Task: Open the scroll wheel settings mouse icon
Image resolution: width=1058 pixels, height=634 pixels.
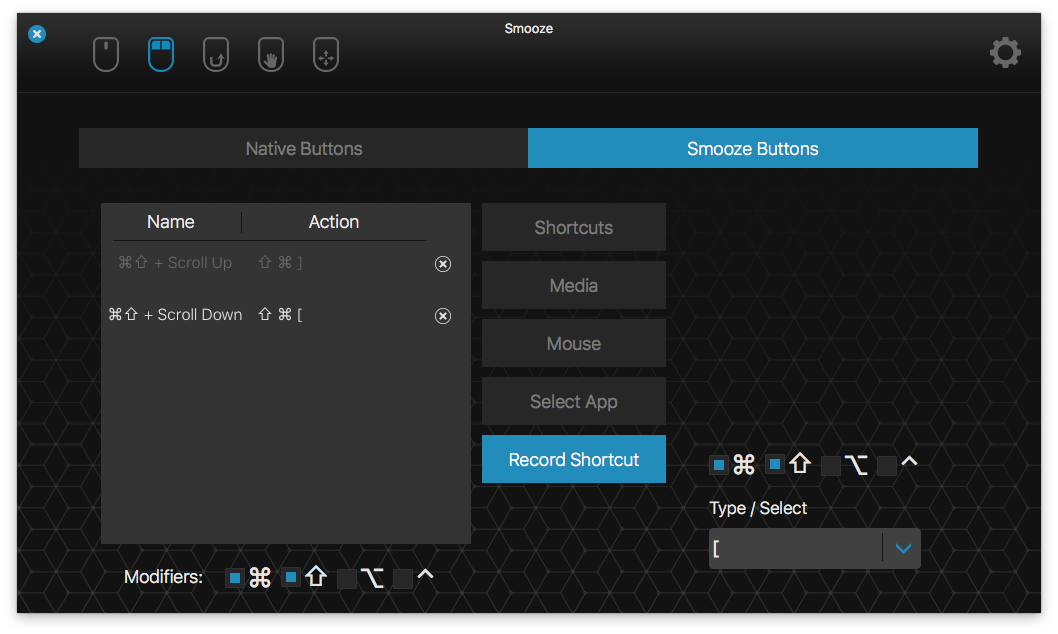Action: 106,54
